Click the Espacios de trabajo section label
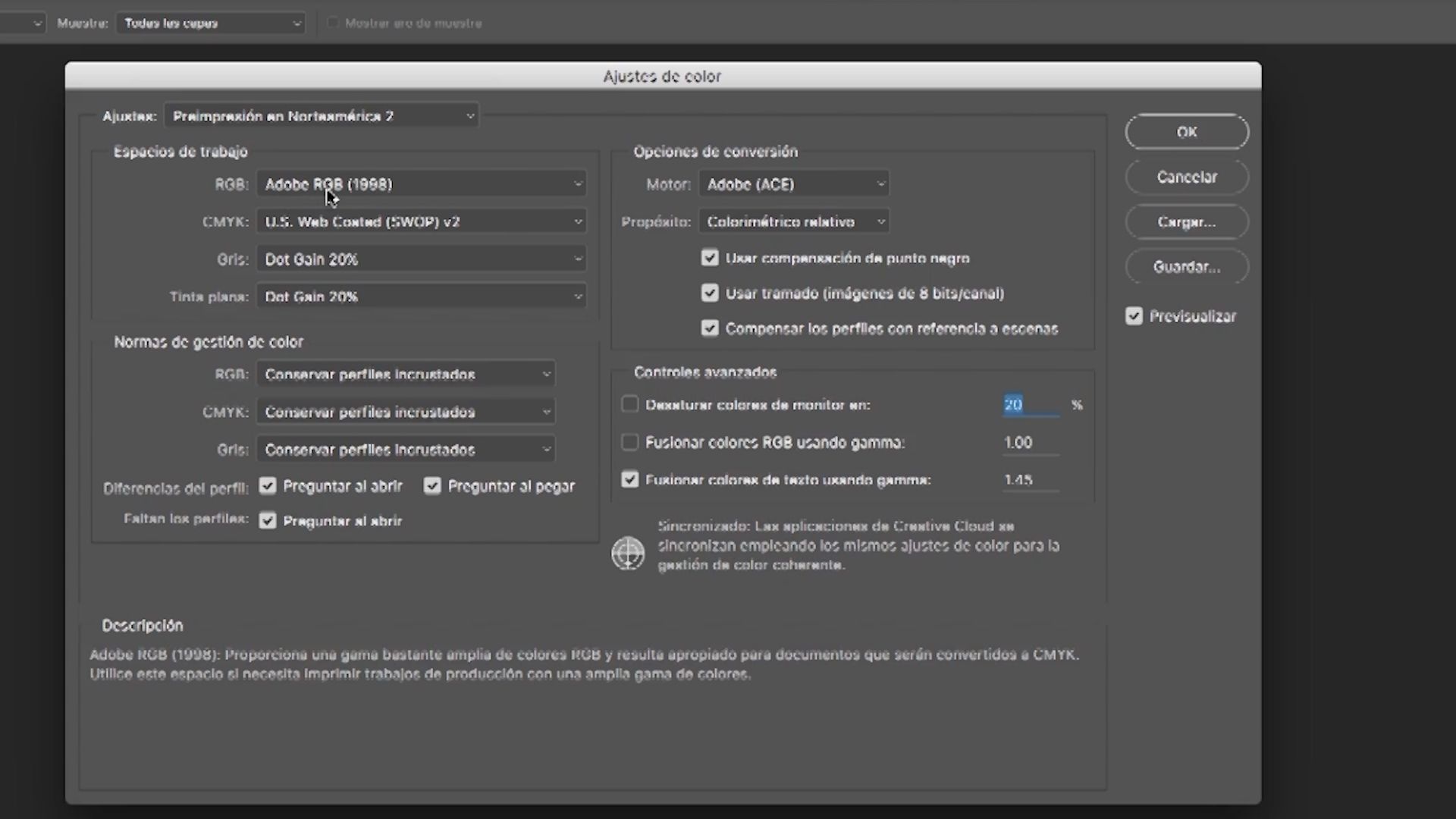Image resolution: width=1456 pixels, height=819 pixels. pos(180,152)
